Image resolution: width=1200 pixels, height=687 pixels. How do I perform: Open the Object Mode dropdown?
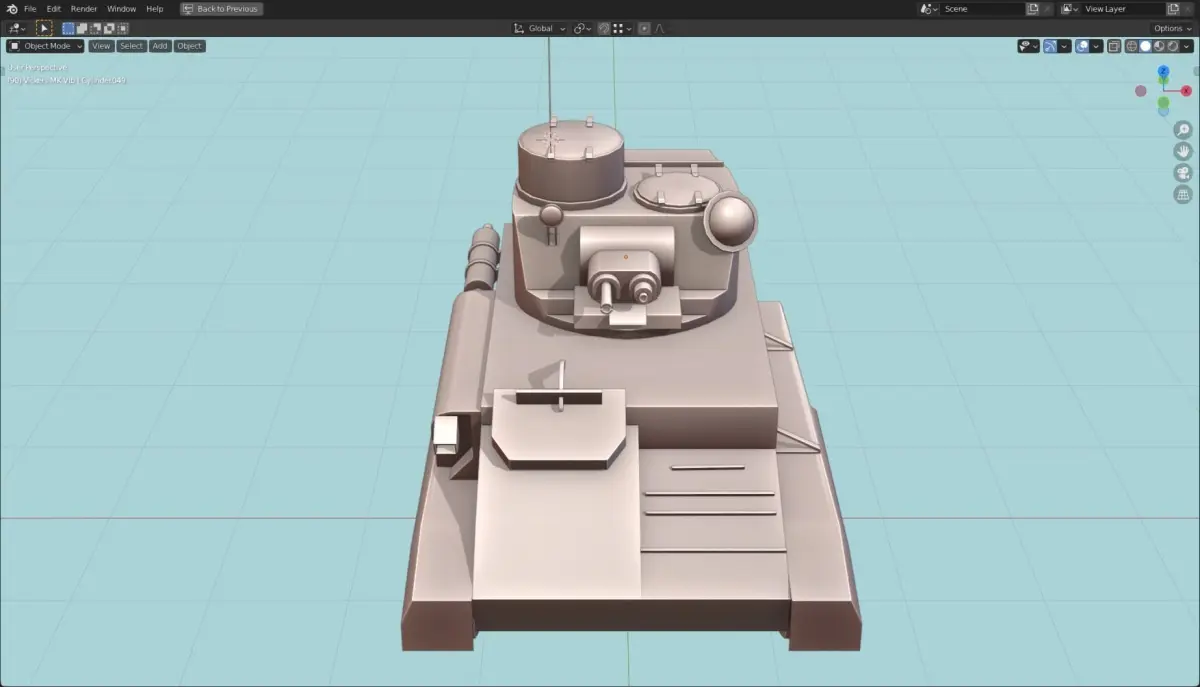46,46
